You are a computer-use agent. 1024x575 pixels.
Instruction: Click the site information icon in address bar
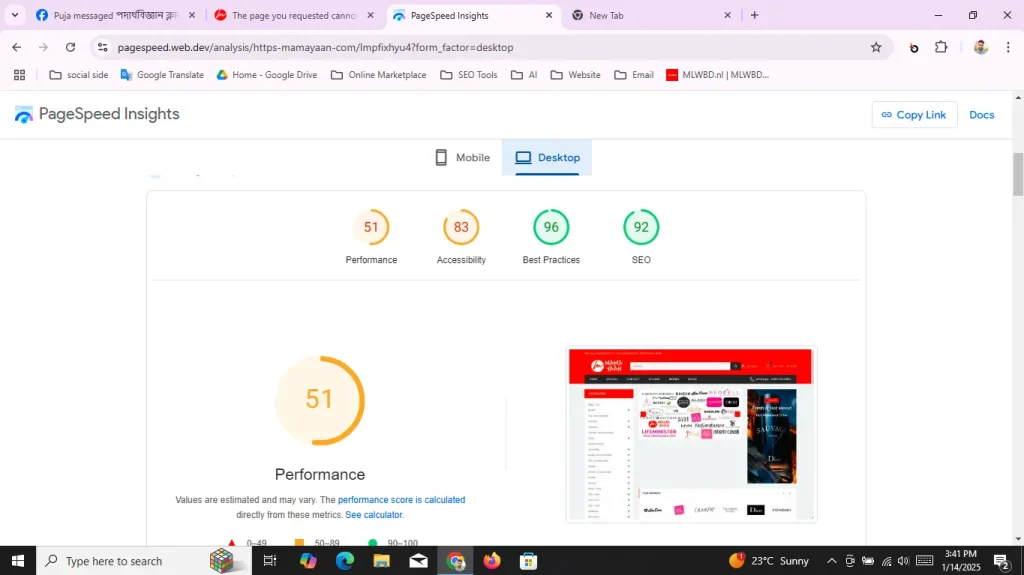[x=102, y=47]
